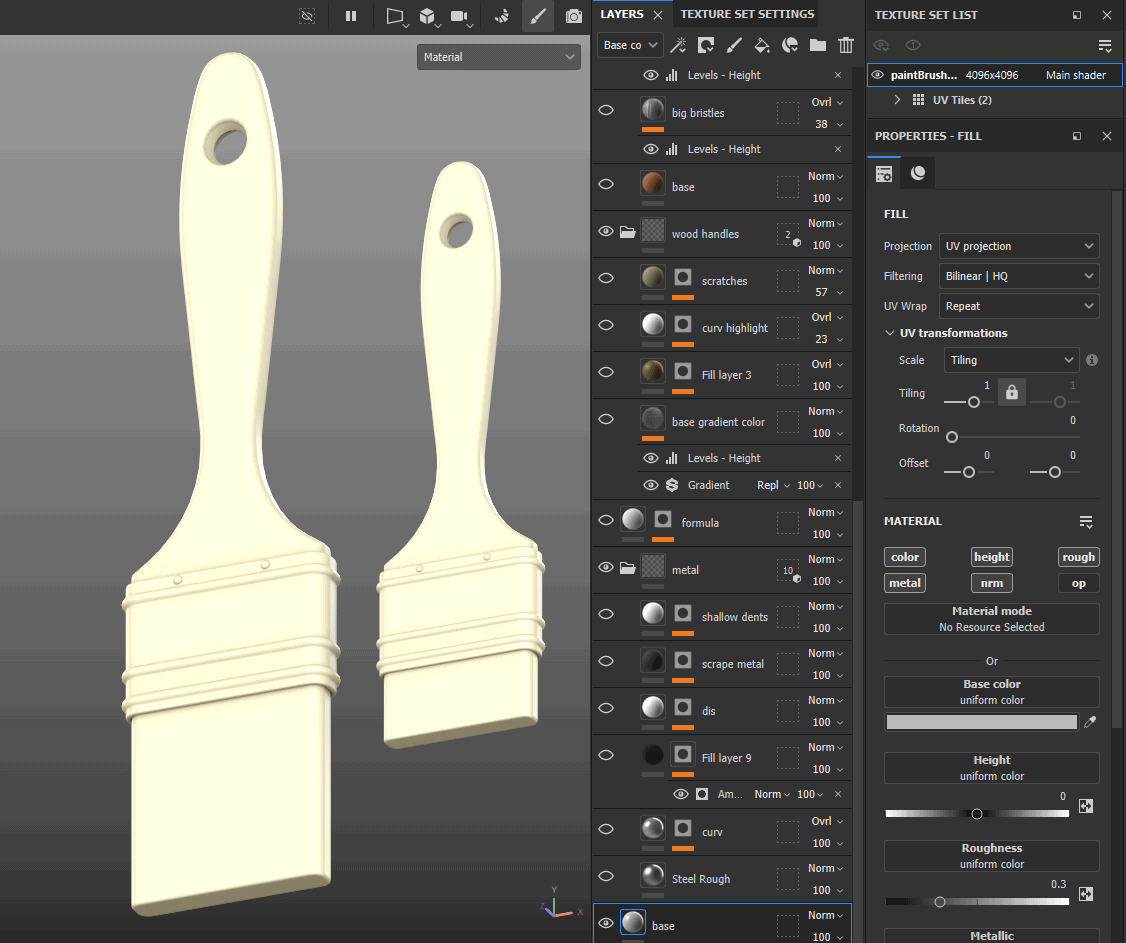
Task: Add a fill layer with bucket icon
Action: pyautogui.click(x=762, y=45)
